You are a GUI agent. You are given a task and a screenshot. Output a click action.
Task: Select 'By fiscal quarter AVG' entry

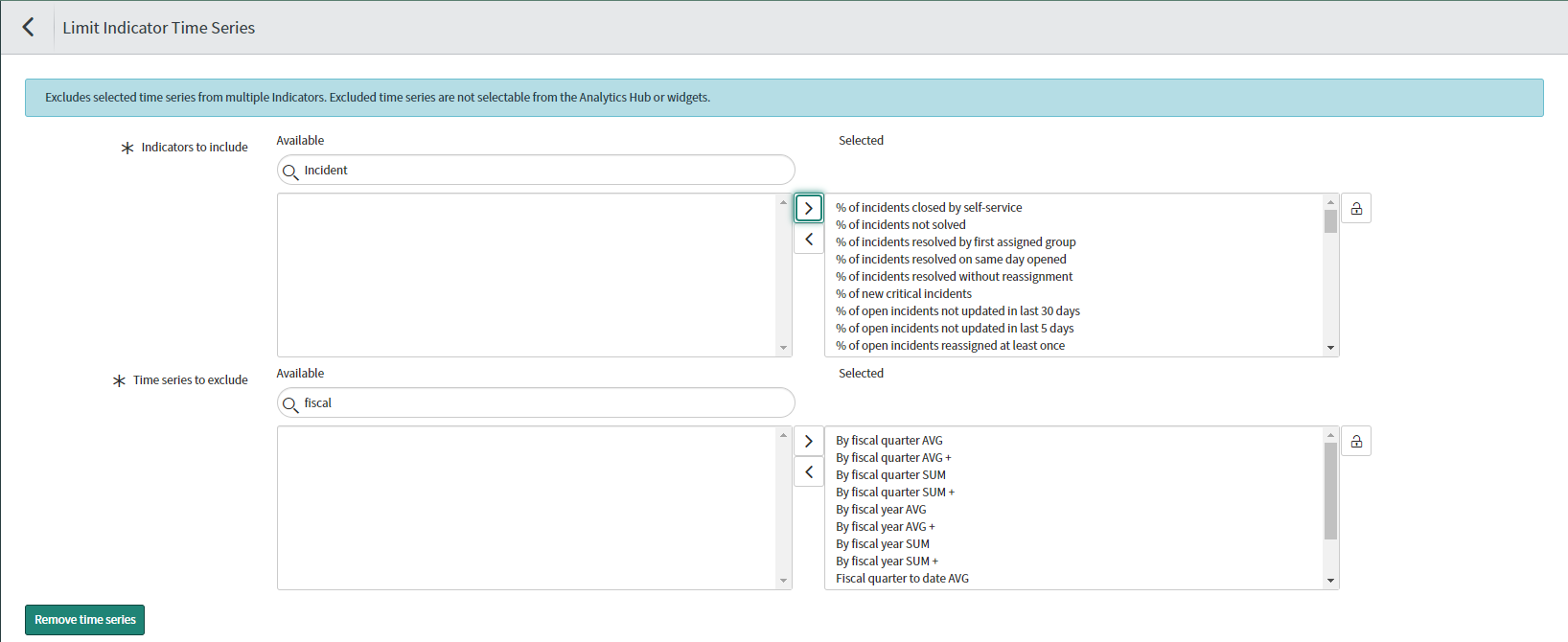click(889, 441)
